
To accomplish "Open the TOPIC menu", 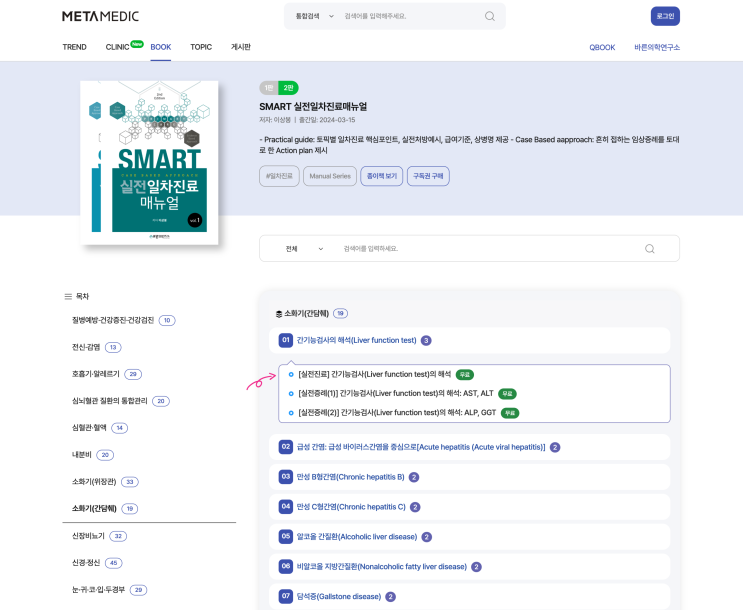I will click(x=201, y=47).
